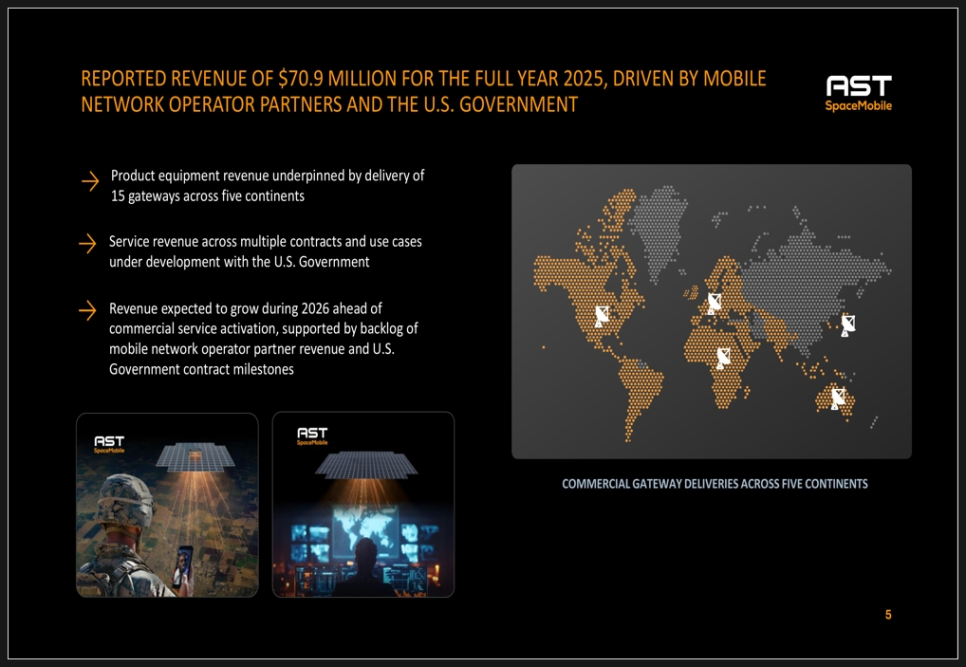Click the gateway dish icon on North America

pyautogui.click(x=602, y=317)
